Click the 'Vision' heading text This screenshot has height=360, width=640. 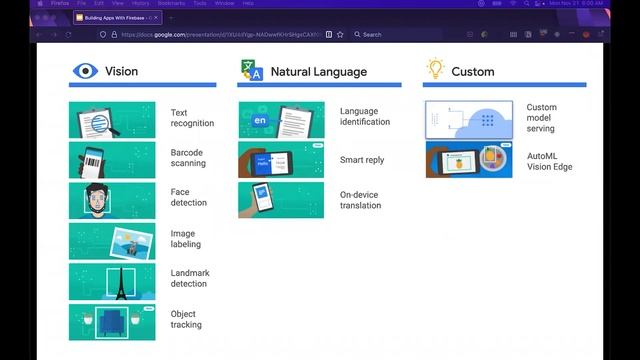pyautogui.click(x=122, y=71)
